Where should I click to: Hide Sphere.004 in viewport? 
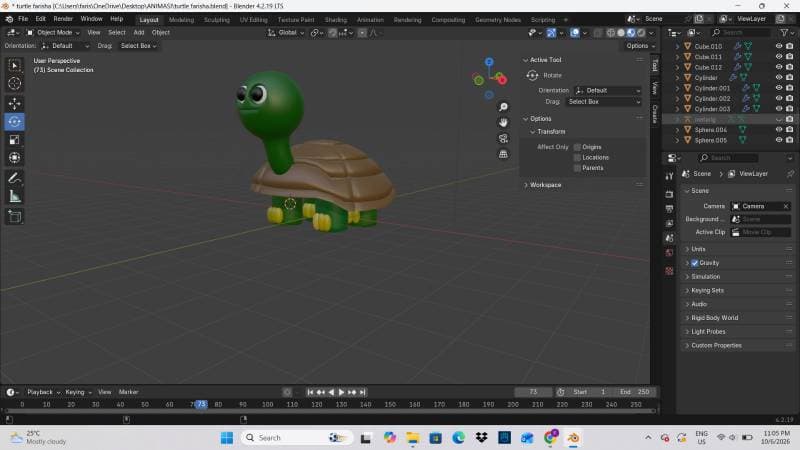tap(779, 130)
